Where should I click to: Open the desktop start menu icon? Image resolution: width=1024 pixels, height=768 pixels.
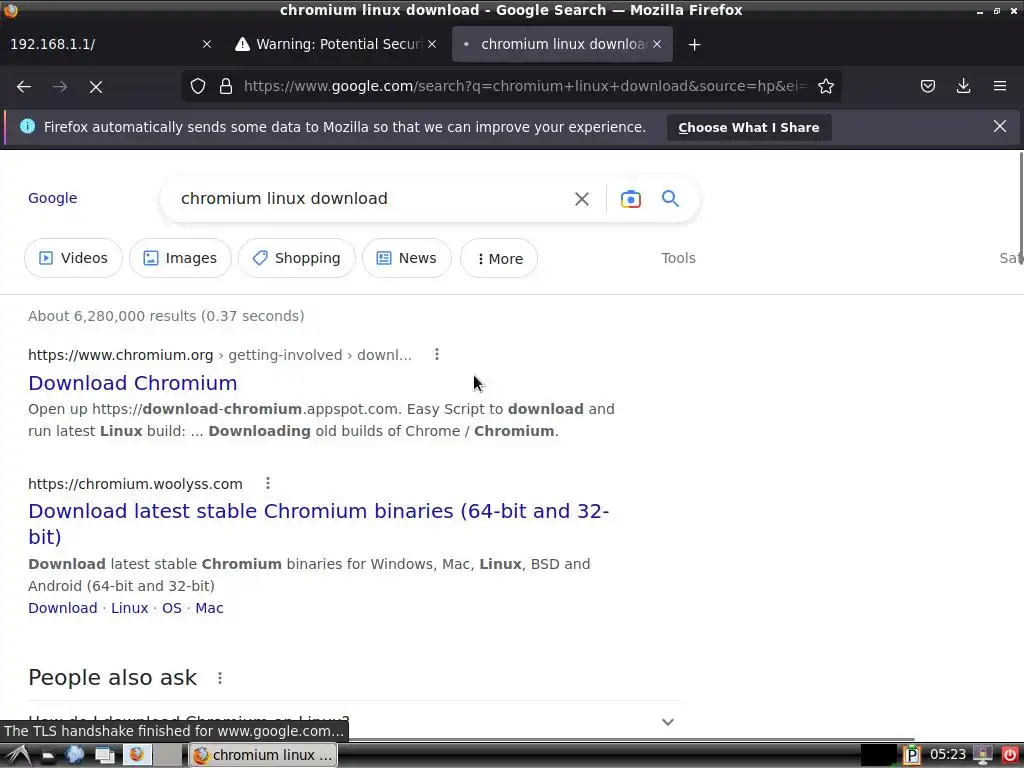(18, 755)
